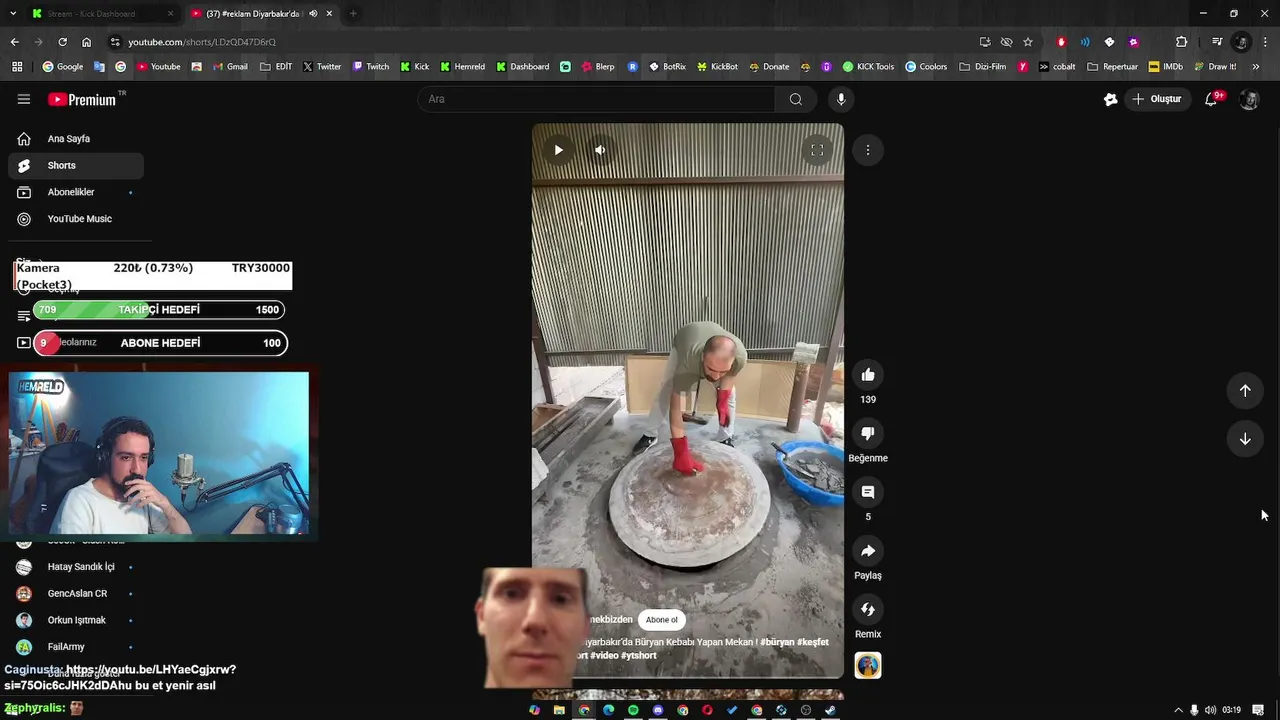Mute audio on the YouTube tab
This screenshot has width=1280, height=720.
click(313, 14)
